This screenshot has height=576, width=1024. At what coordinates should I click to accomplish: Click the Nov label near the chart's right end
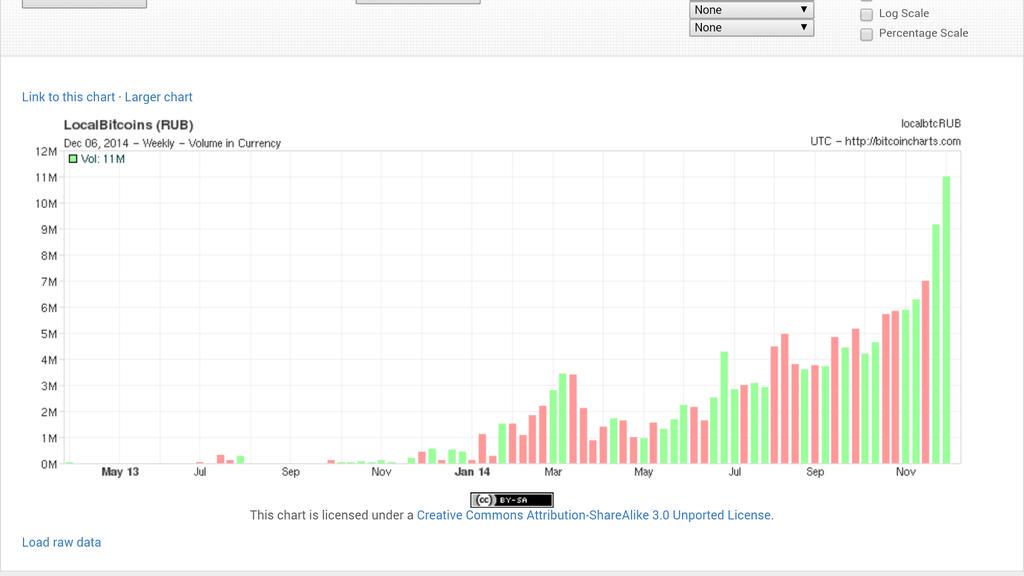pyautogui.click(x=906, y=472)
